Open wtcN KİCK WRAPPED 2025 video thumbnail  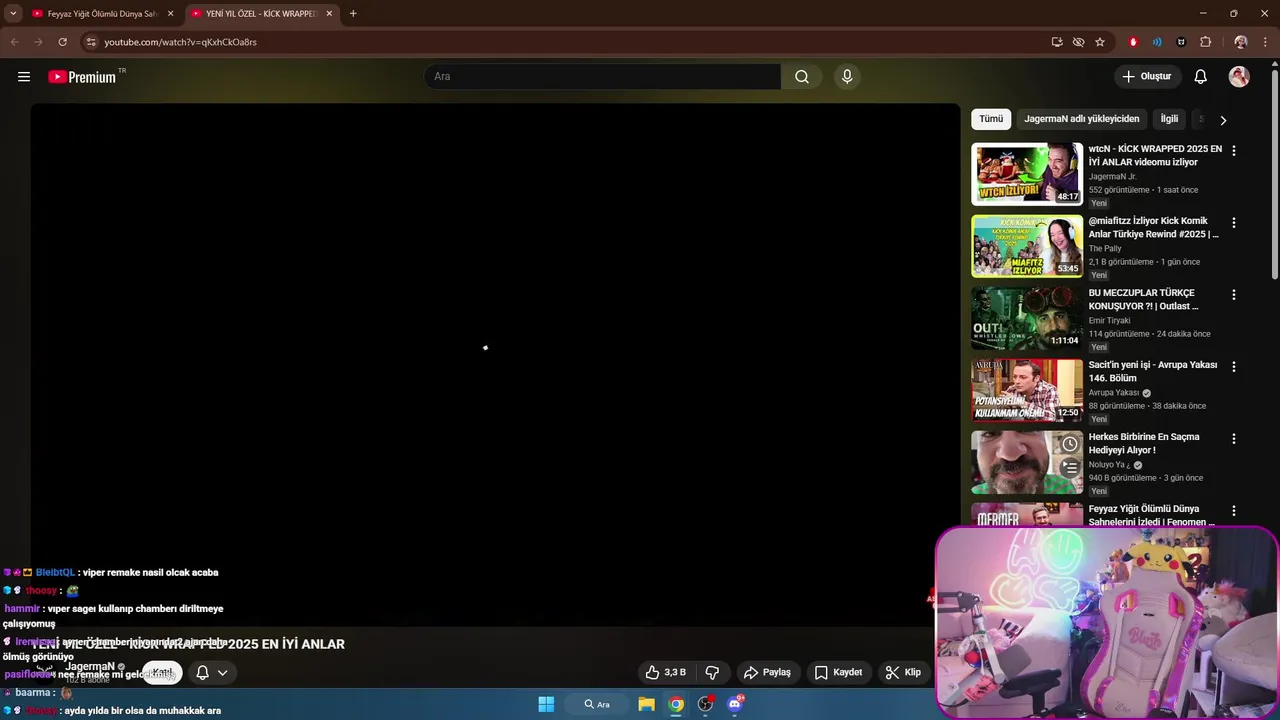[x=1027, y=174]
